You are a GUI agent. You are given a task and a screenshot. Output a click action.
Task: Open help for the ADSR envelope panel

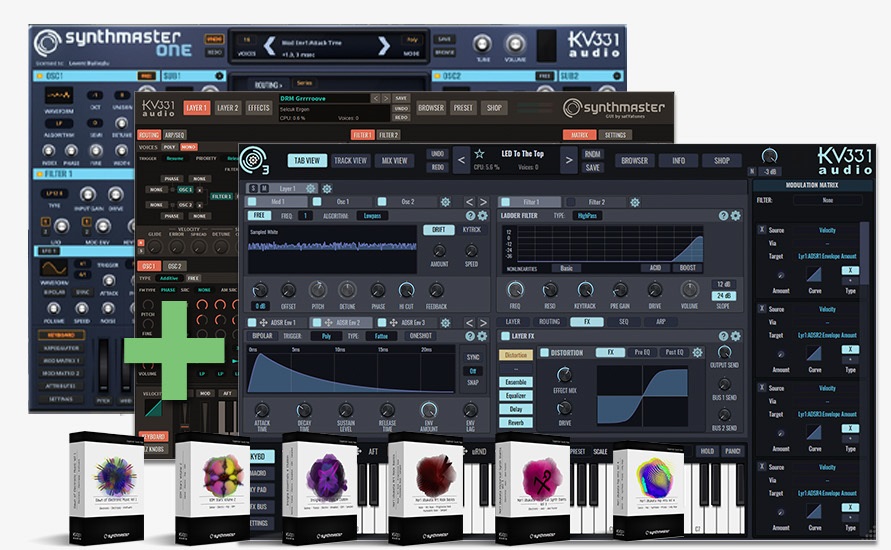point(470,336)
